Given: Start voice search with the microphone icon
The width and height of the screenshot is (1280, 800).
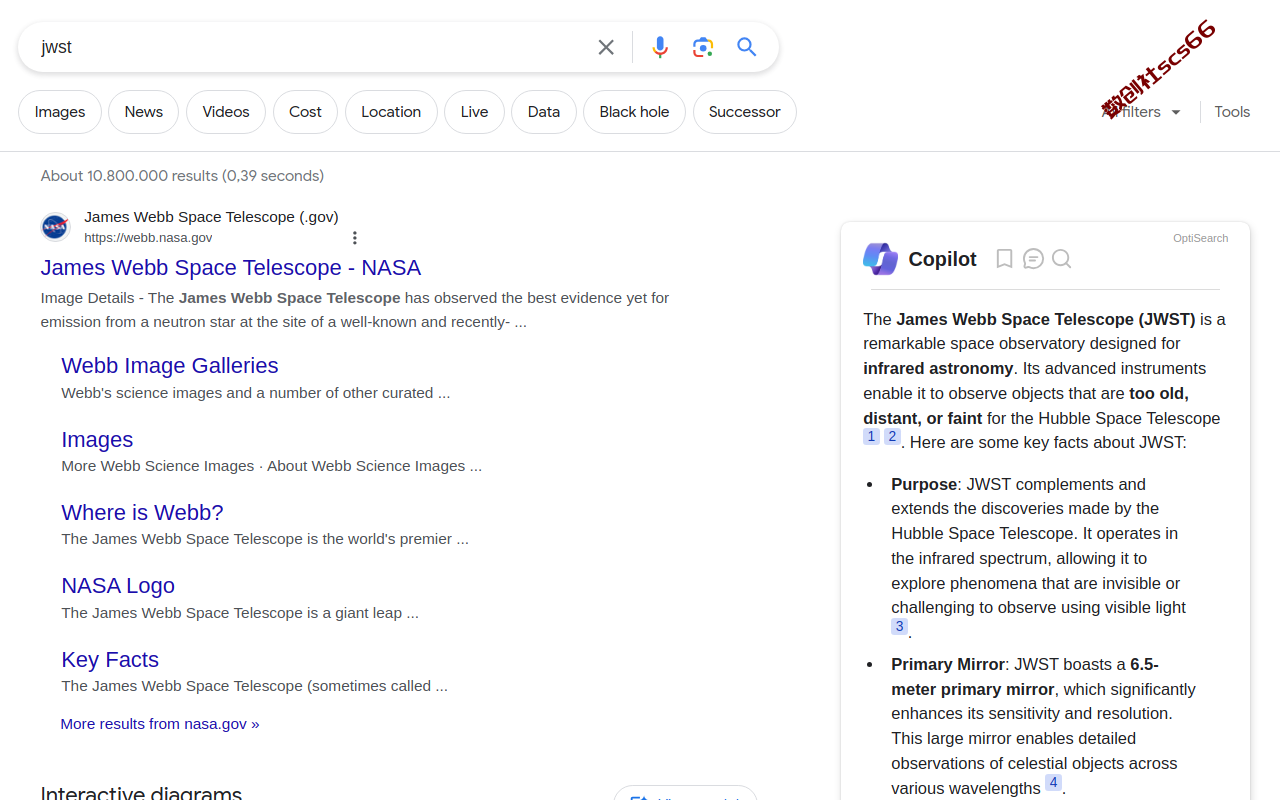Looking at the screenshot, I should pos(660,47).
